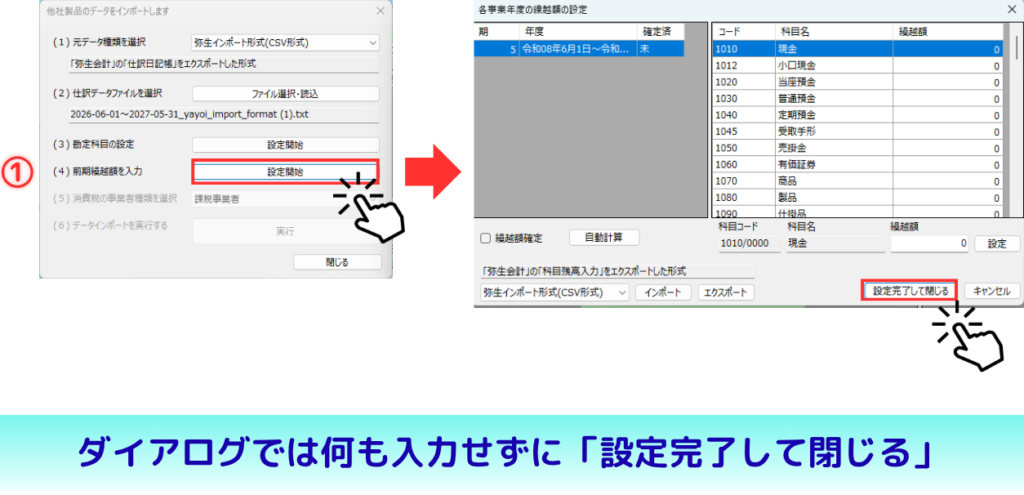Click the 繰越額 input field
Image resolution: width=1024 pixels, height=495 pixels.
pos(929,244)
